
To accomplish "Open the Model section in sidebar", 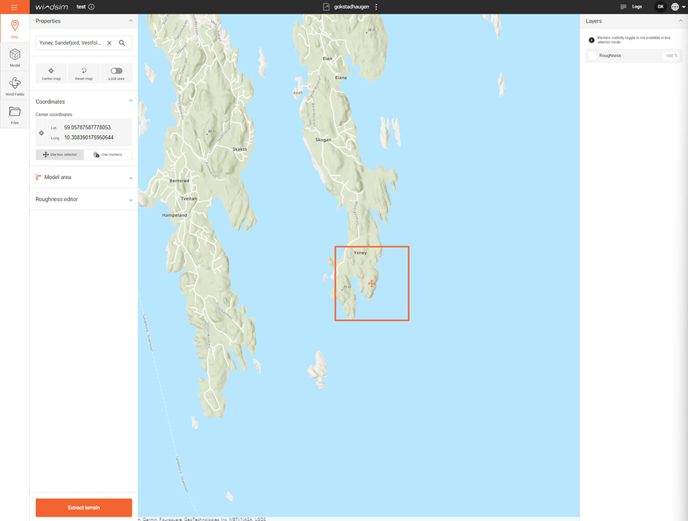I will point(14,57).
